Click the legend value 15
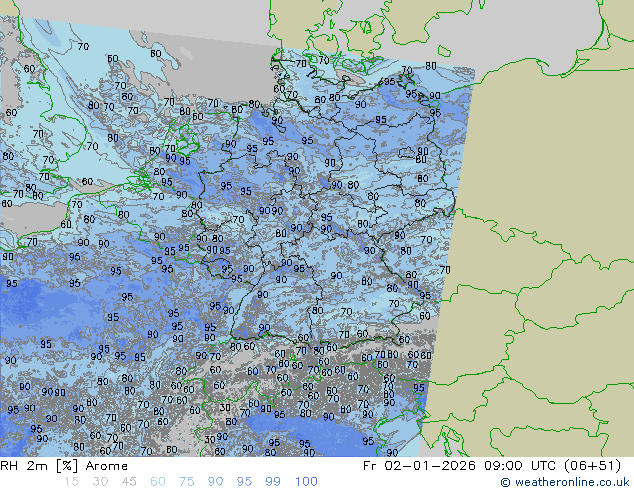The image size is (634, 490). (72, 482)
